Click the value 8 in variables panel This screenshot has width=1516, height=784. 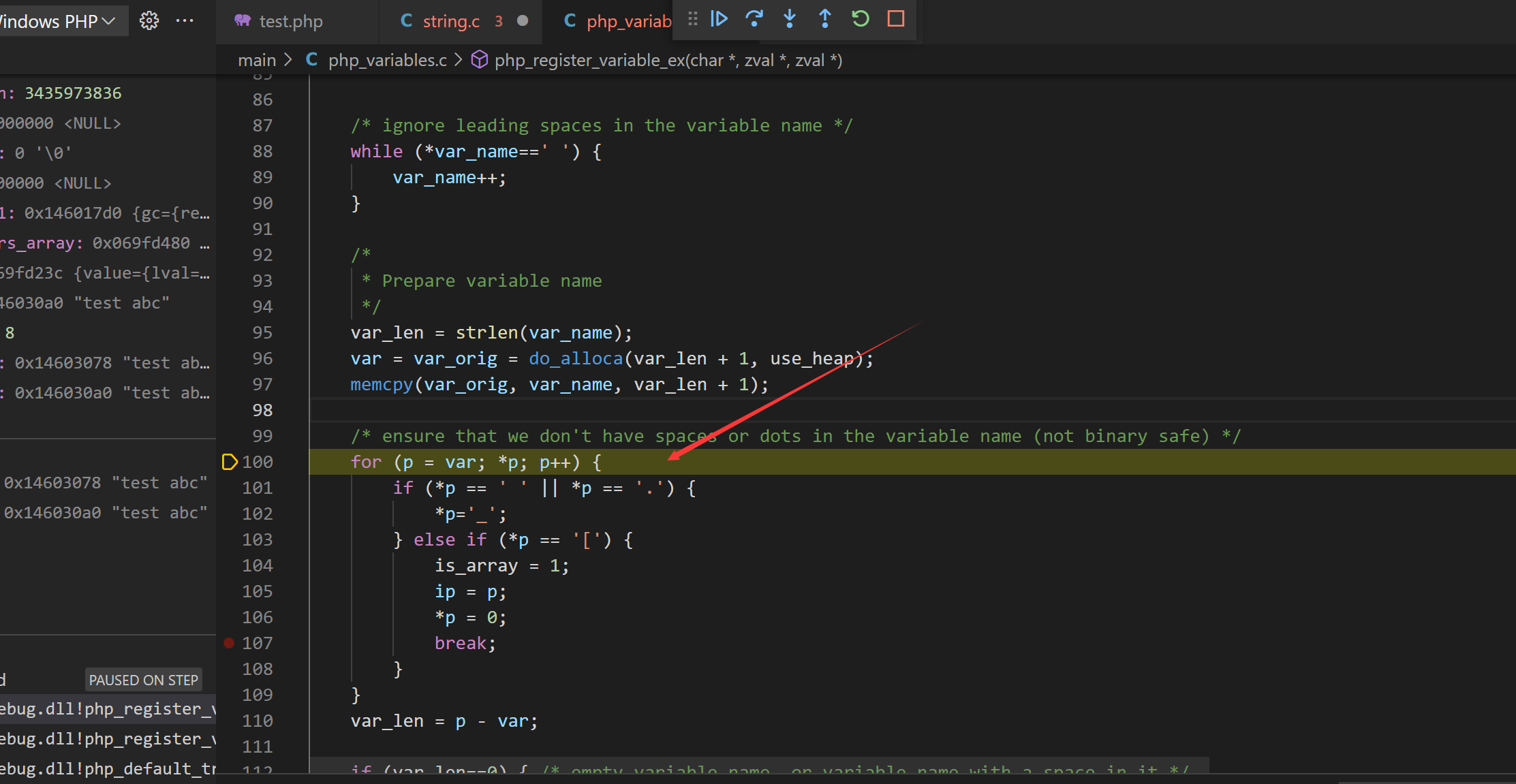tap(10, 333)
